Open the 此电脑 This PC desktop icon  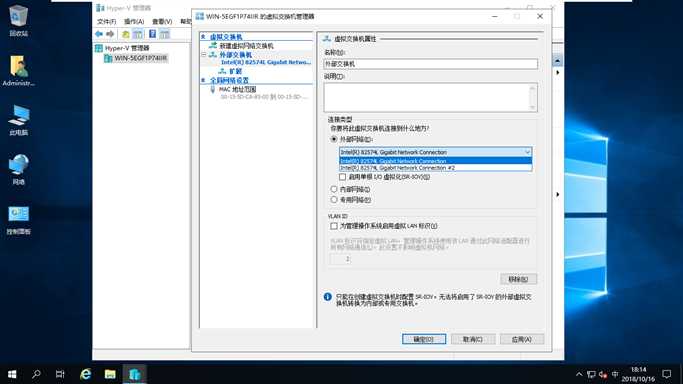click(x=18, y=120)
